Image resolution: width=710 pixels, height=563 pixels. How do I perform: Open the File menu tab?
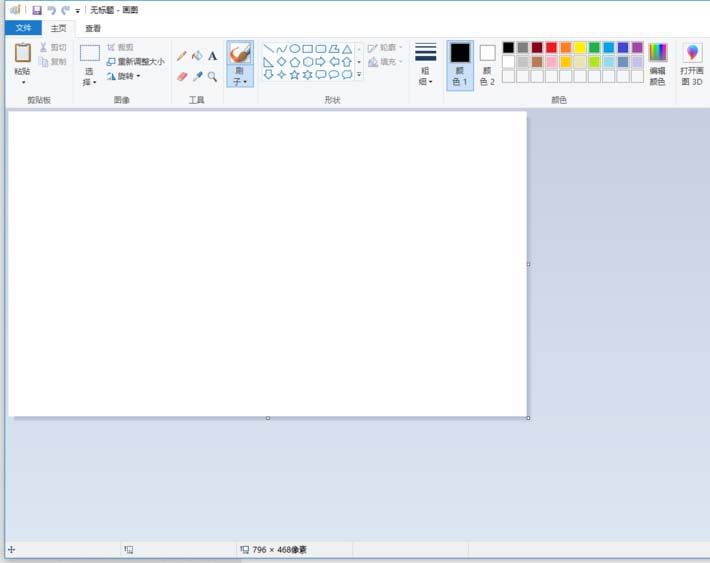(23, 28)
